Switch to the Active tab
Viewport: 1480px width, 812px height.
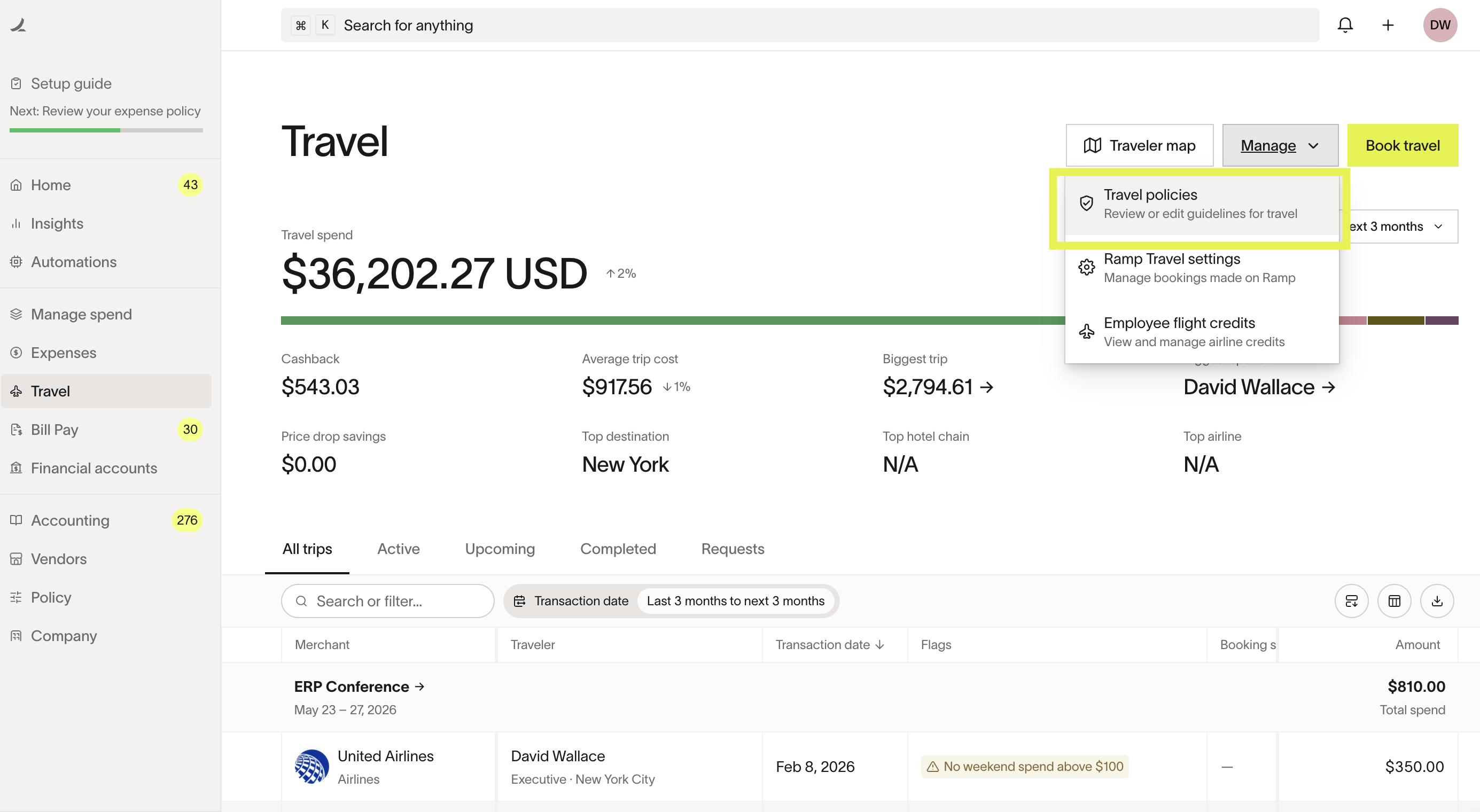click(398, 549)
